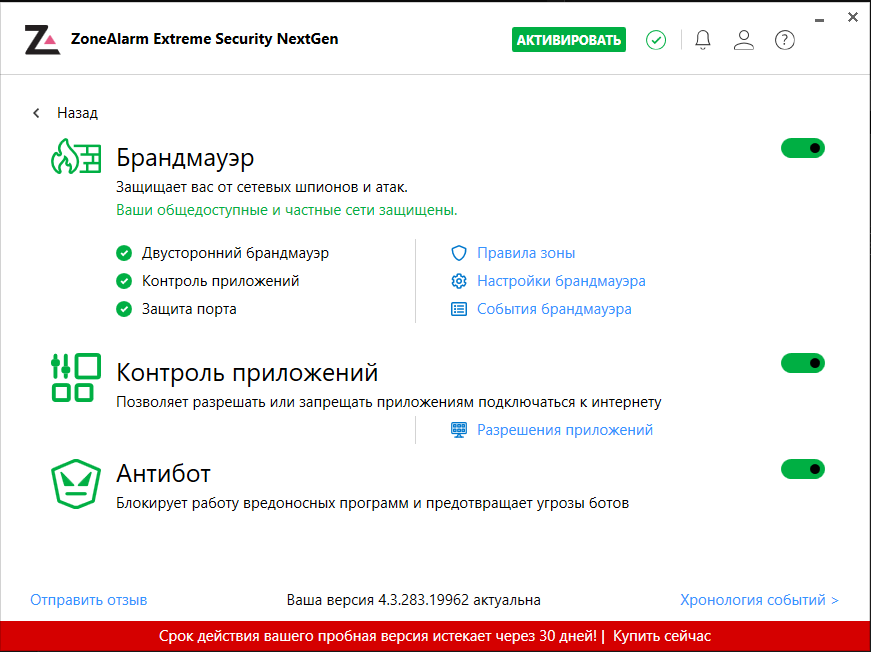
Task: Close the ZoneAlarm window
Action: pos(853,17)
